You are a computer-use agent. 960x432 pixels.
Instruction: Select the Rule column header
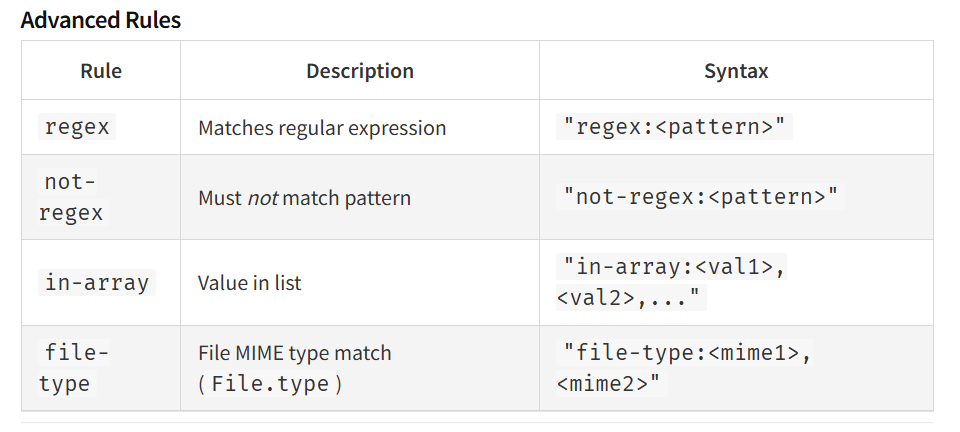[x=101, y=71]
